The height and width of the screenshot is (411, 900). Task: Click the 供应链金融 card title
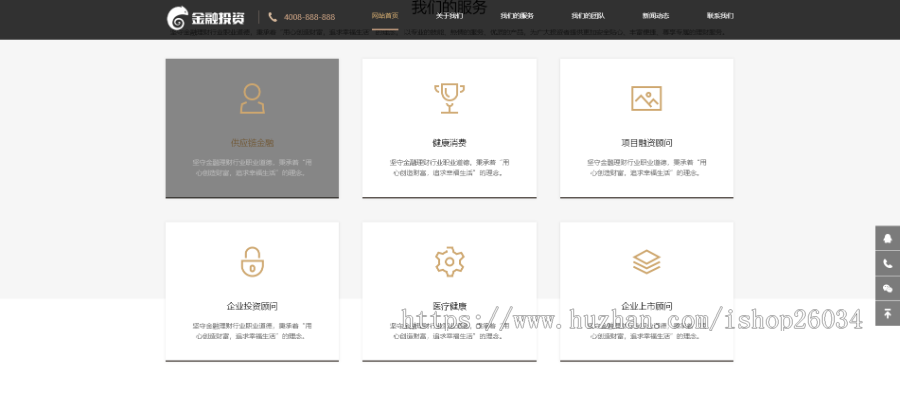[252, 143]
